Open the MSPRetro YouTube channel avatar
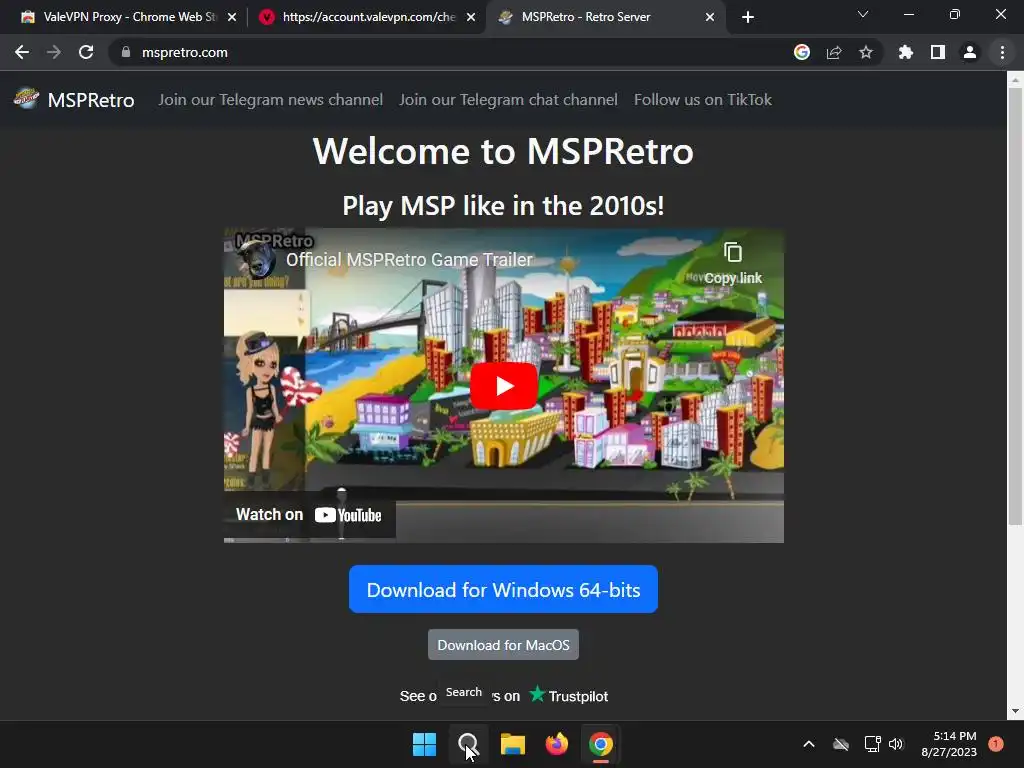This screenshot has width=1024, height=768. (256, 259)
